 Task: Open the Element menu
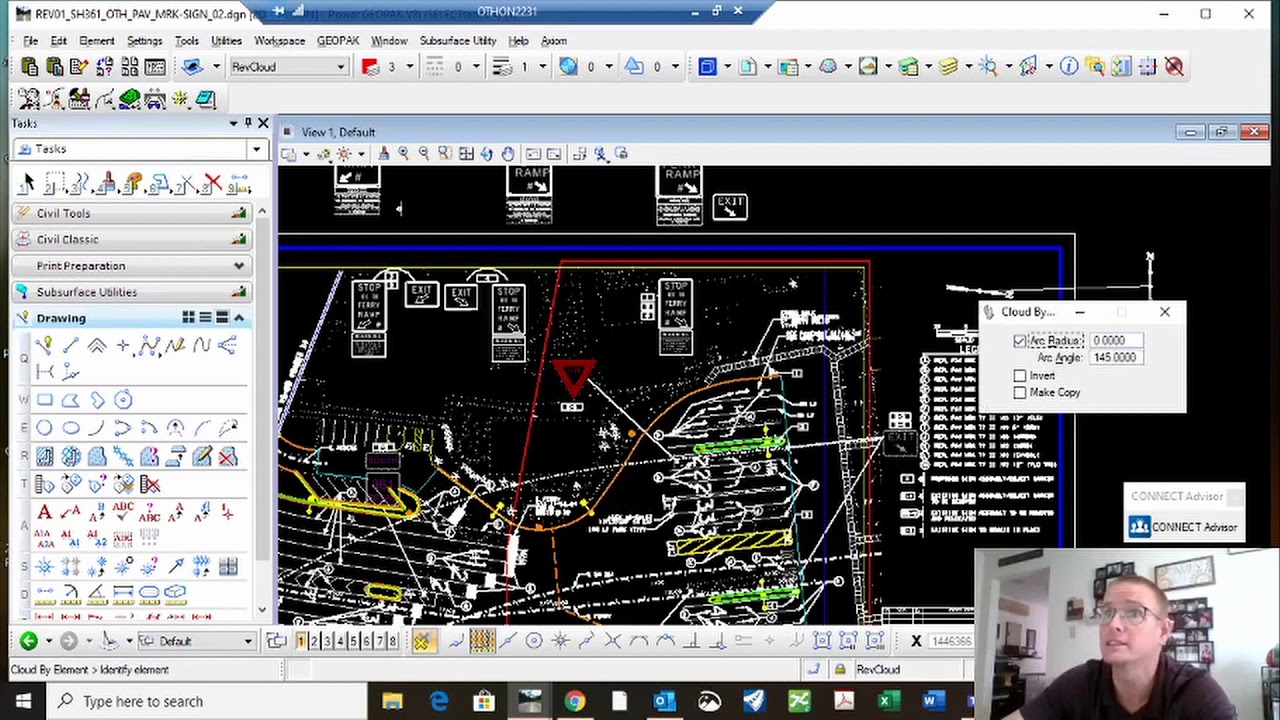coord(97,41)
